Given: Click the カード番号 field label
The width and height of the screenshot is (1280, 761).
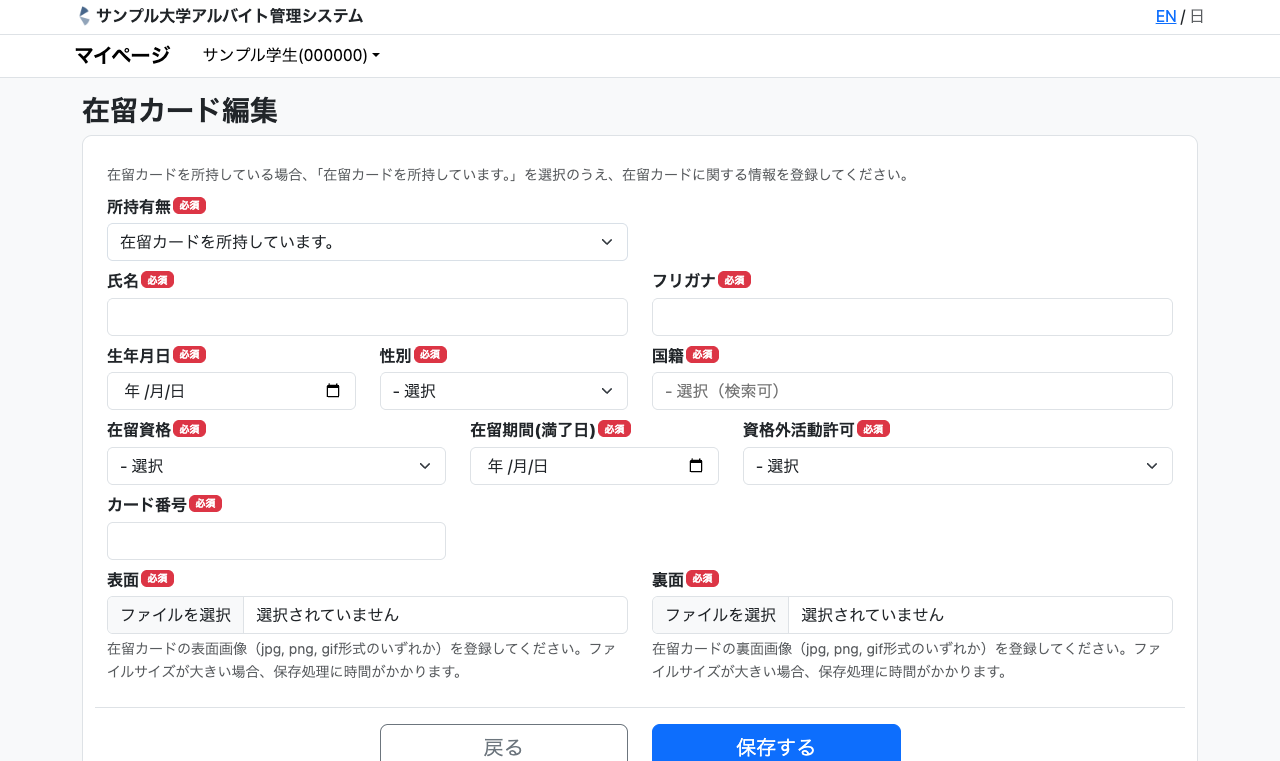Looking at the screenshot, I should 147,504.
